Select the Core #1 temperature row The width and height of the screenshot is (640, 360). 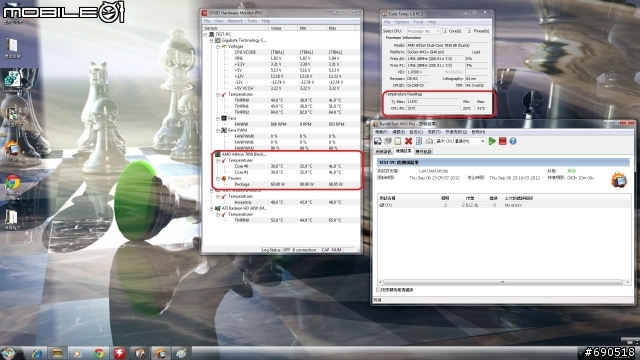[282, 172]
